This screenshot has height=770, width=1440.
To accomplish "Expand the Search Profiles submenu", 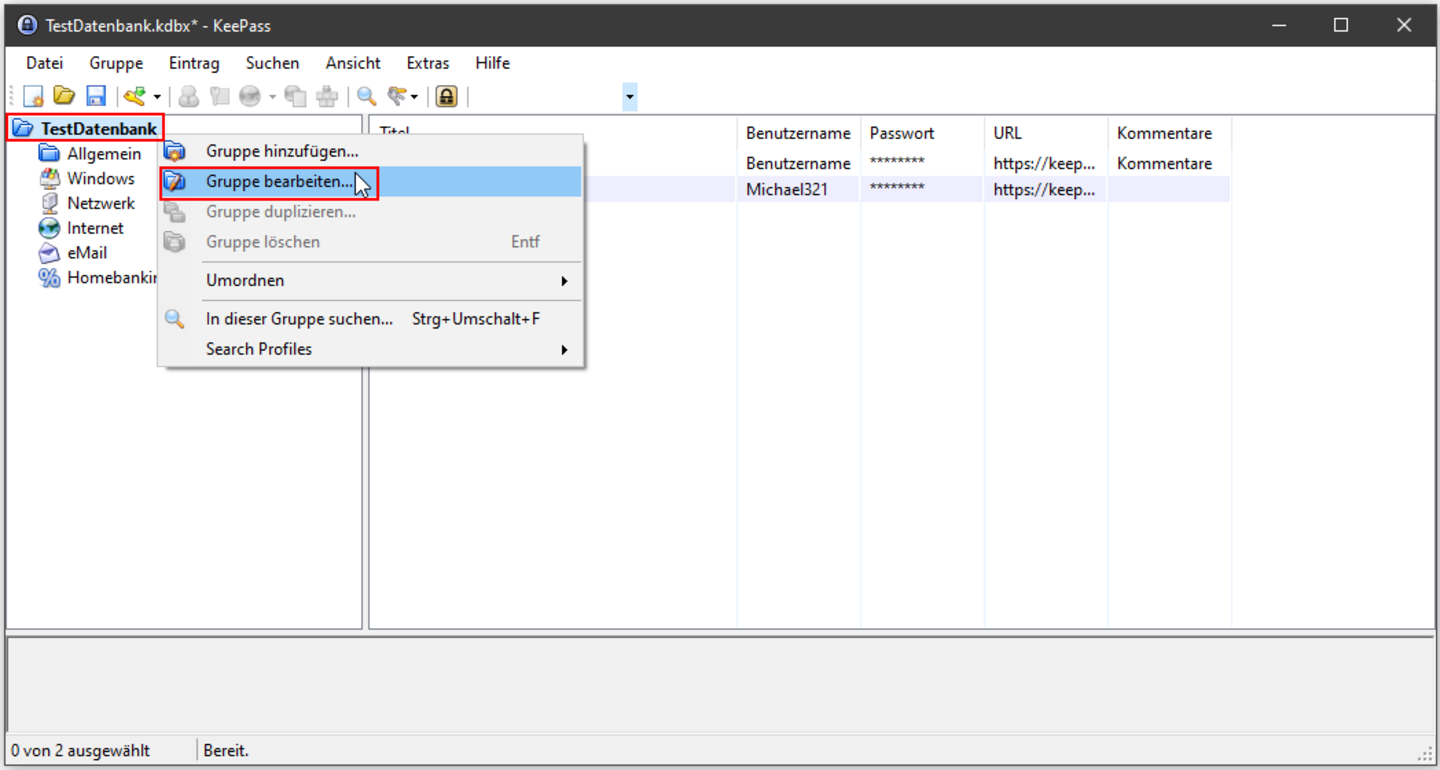I will point(370,349).
